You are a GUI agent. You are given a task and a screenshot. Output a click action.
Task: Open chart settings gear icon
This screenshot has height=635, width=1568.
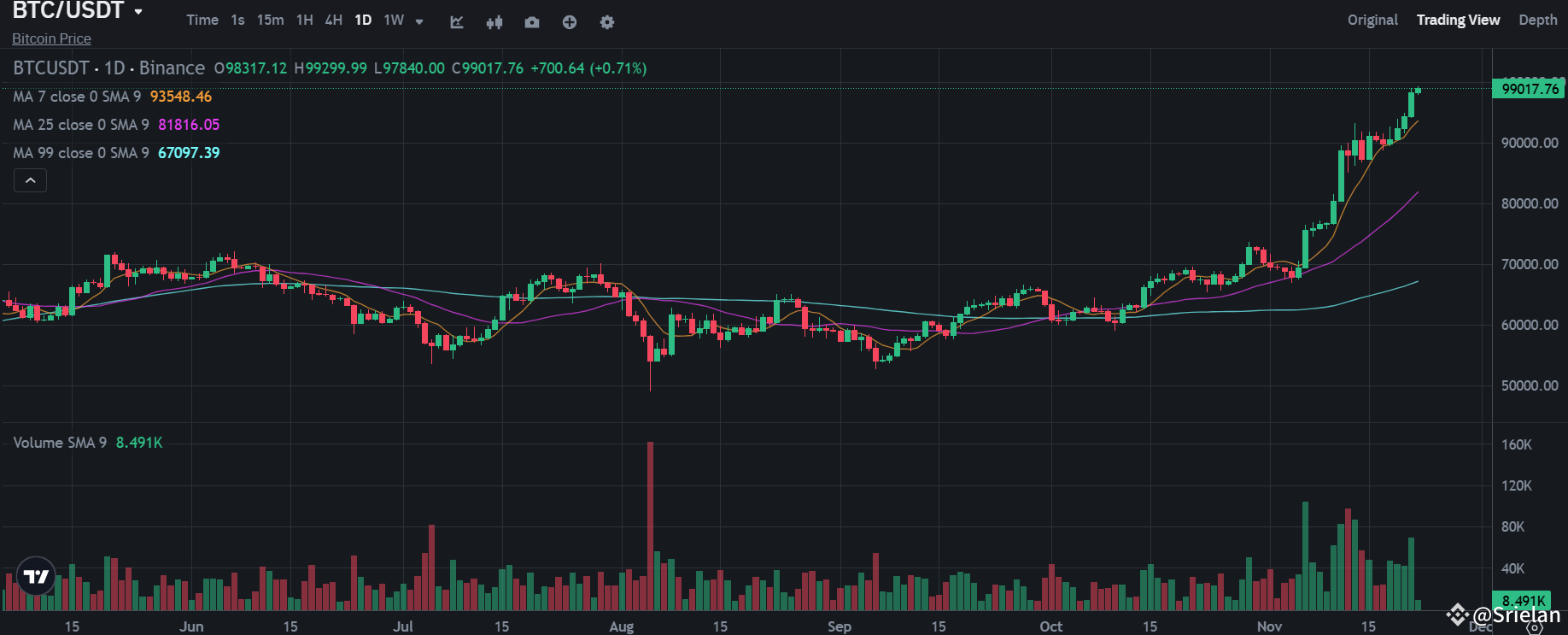point(607,22)
